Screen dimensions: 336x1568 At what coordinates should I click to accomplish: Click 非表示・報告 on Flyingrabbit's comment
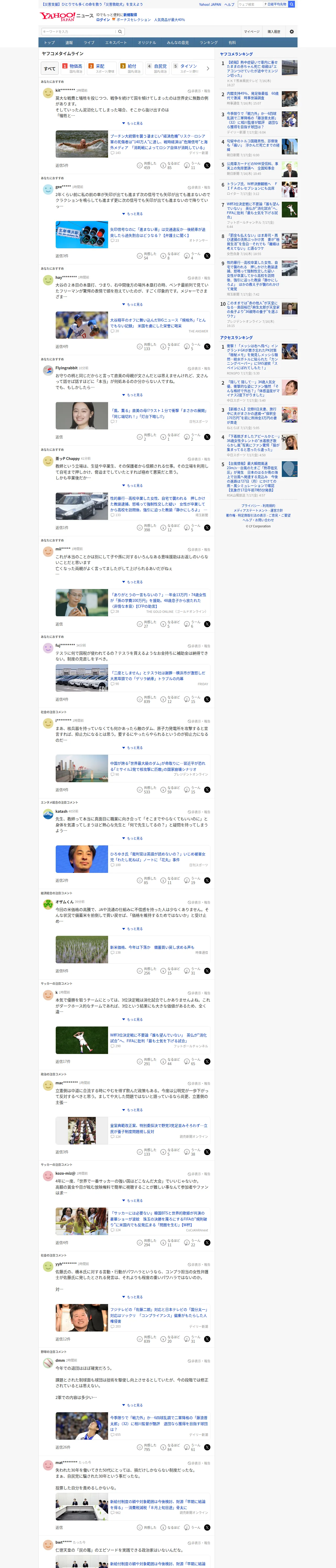tap(199, 368)
